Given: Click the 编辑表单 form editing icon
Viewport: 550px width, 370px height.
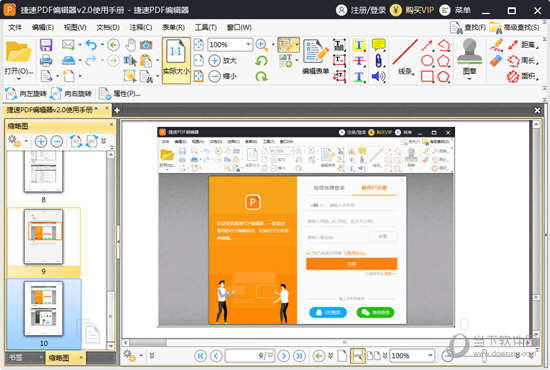Looking at the screenshot, I should (x=316, y=57).
